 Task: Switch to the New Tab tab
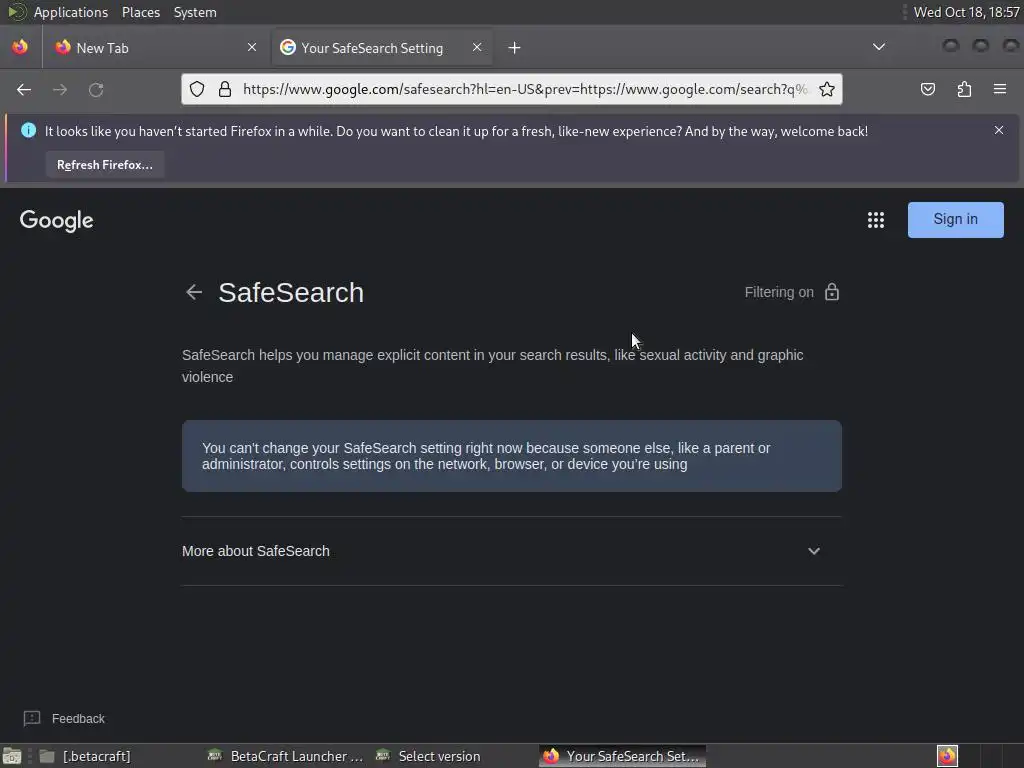(x=157, y=48)
